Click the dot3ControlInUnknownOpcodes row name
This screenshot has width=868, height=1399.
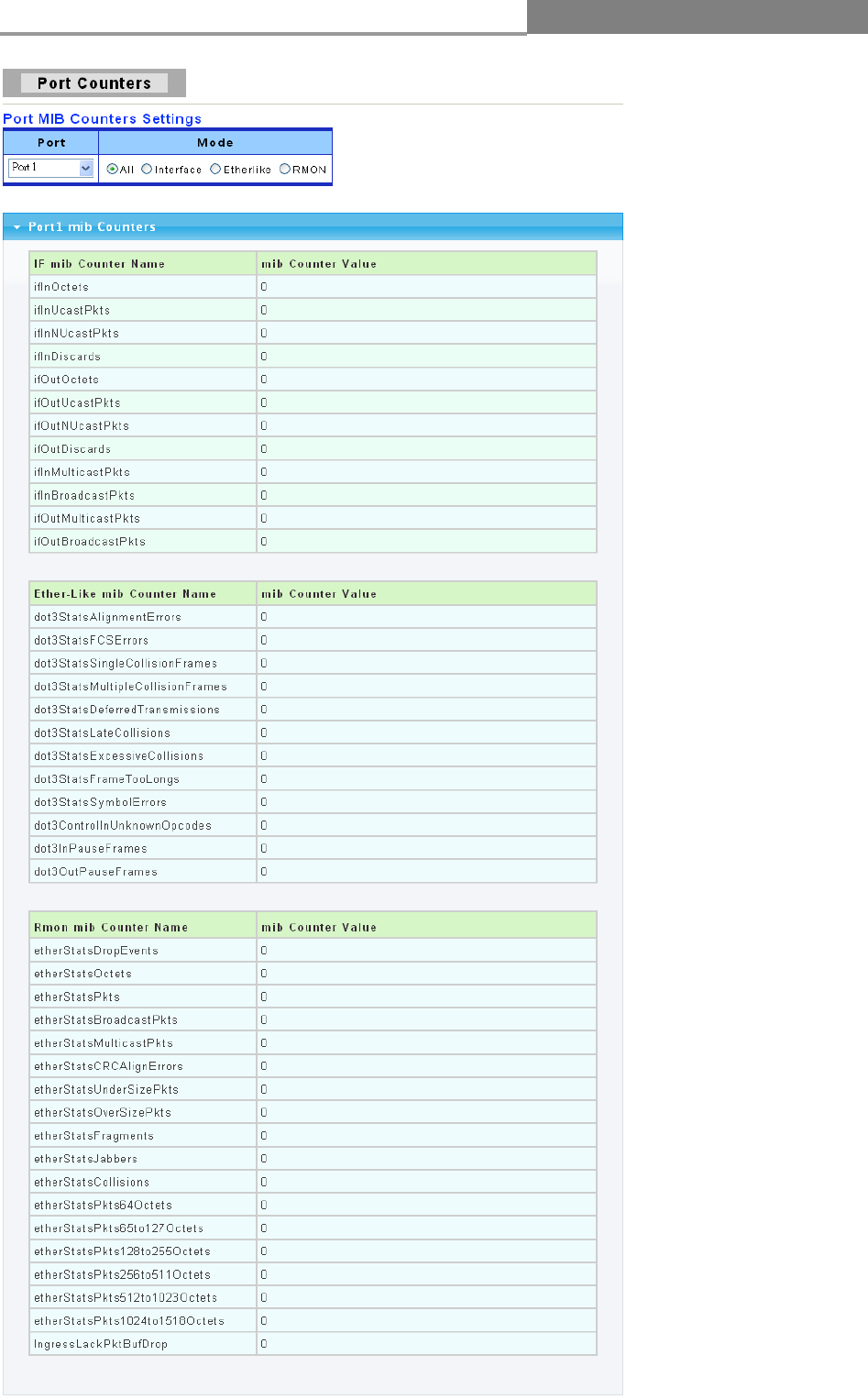123,825
